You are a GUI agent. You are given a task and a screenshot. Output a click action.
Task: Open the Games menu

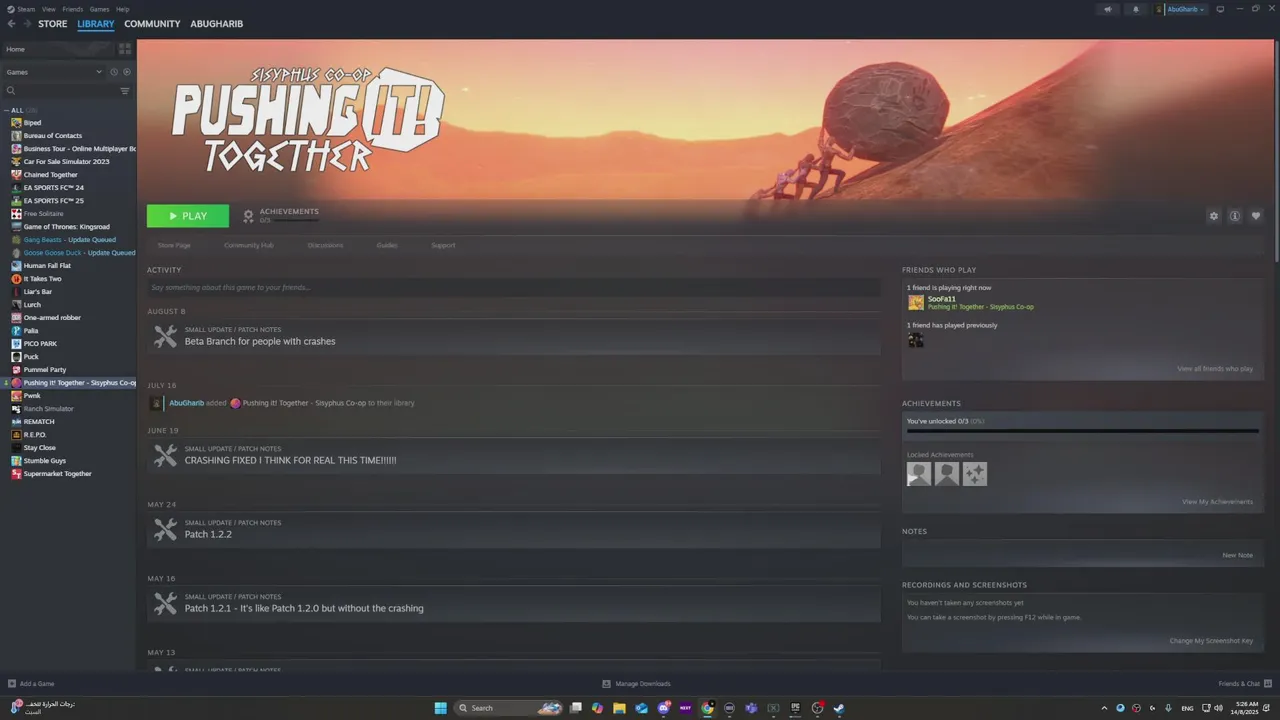point(99,9)
